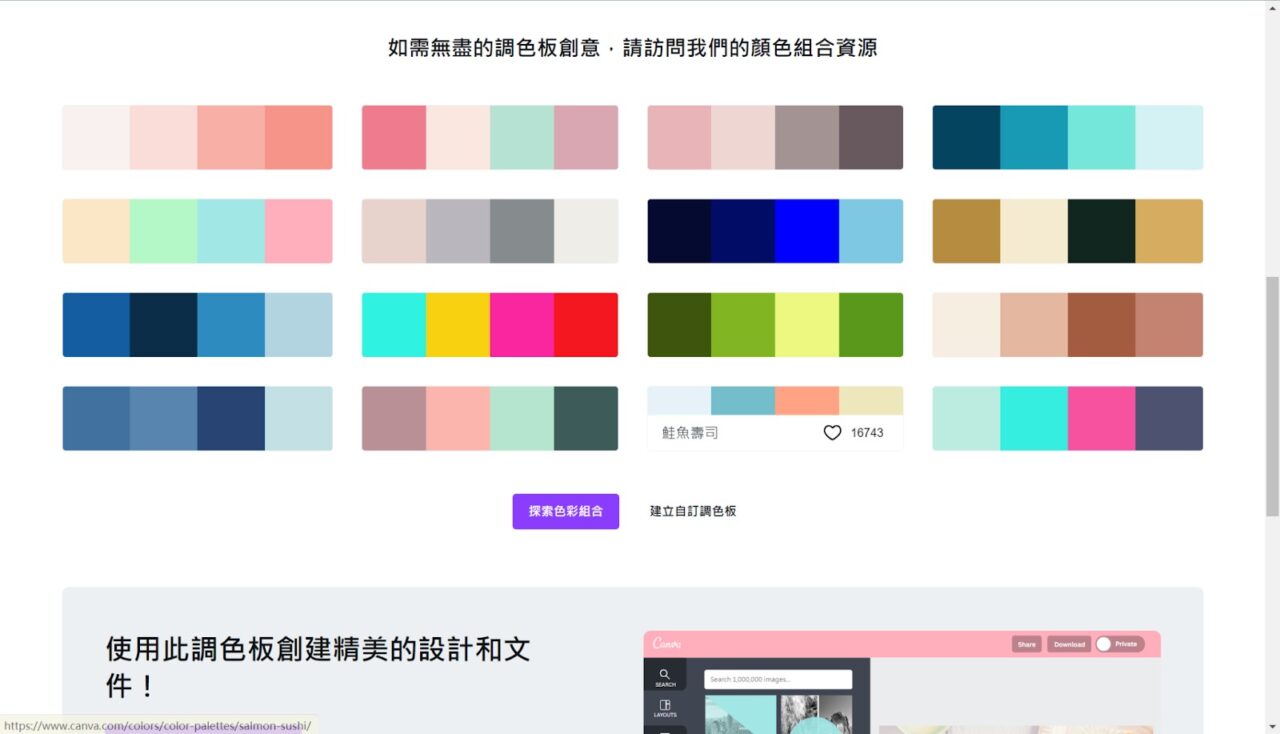Select the bright yellow swatch in the neon palette
This screenshot has width=1280, height=734.
click(458, 325)
